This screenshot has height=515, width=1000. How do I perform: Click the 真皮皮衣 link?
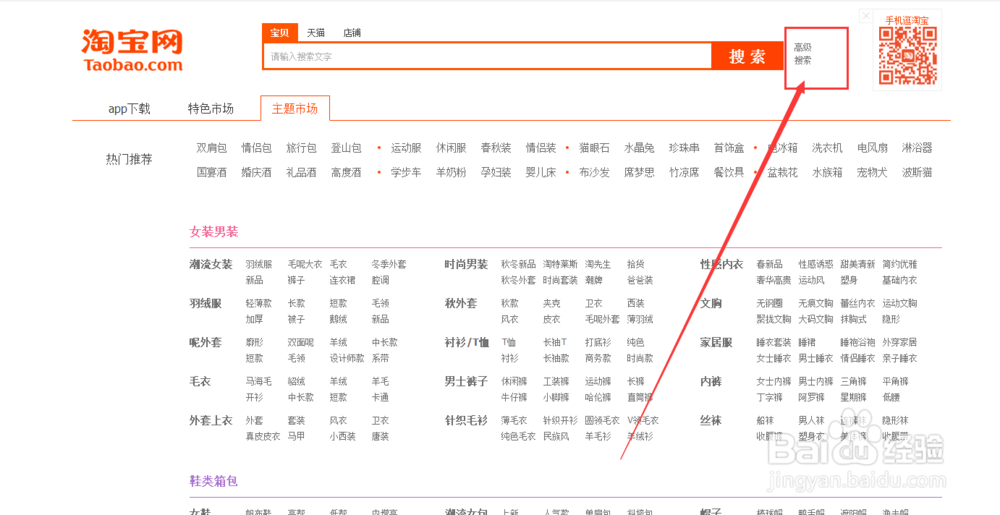click(x=263, y=437)
